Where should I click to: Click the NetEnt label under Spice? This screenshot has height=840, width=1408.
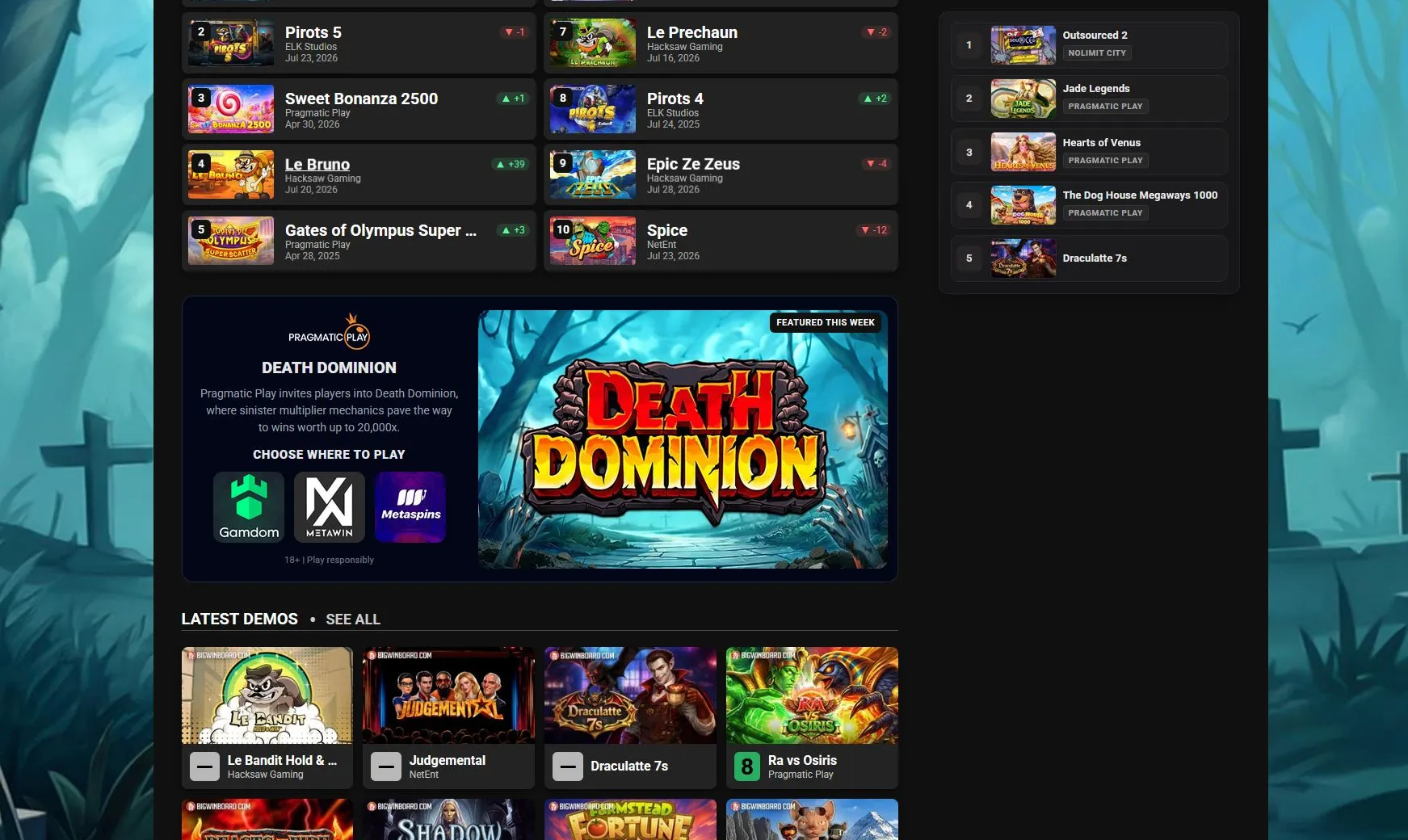pyautogui.click(x=662, y=245)
